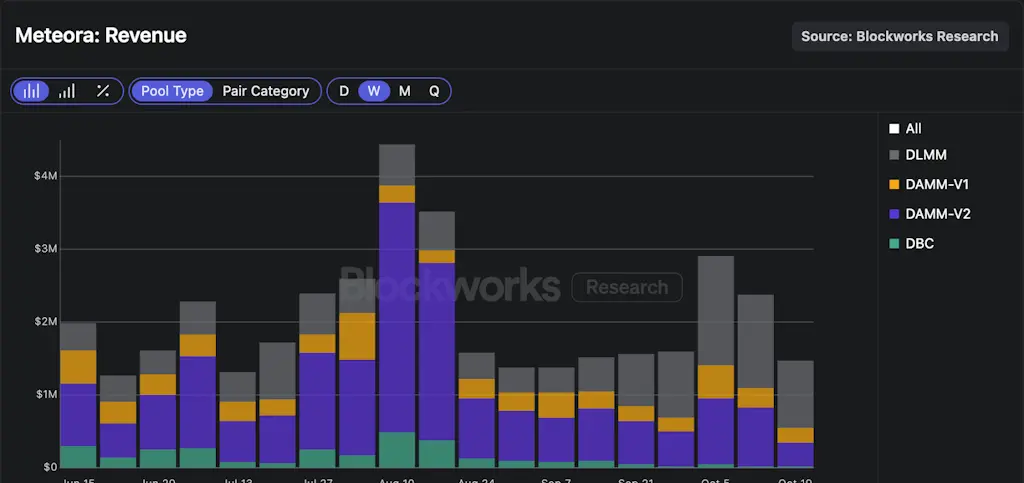Toggle the DBC series label
This screenshot has height=483, width=1024.
[x=919, y=243]
